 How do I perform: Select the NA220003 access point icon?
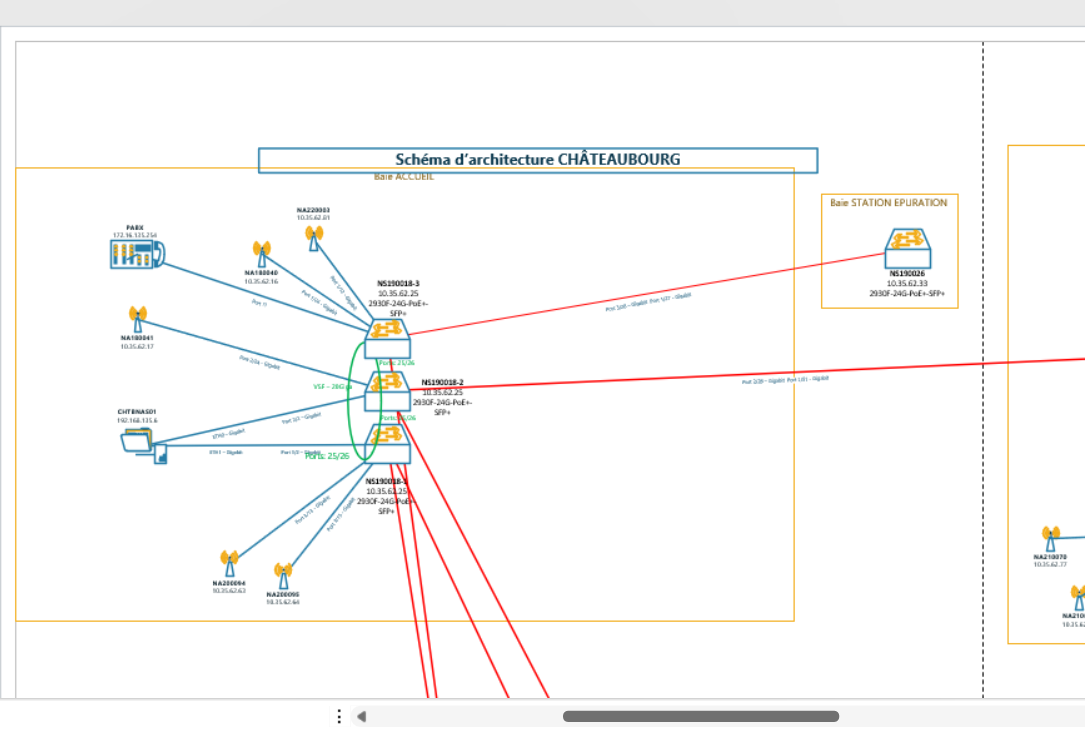pos(314,238)
